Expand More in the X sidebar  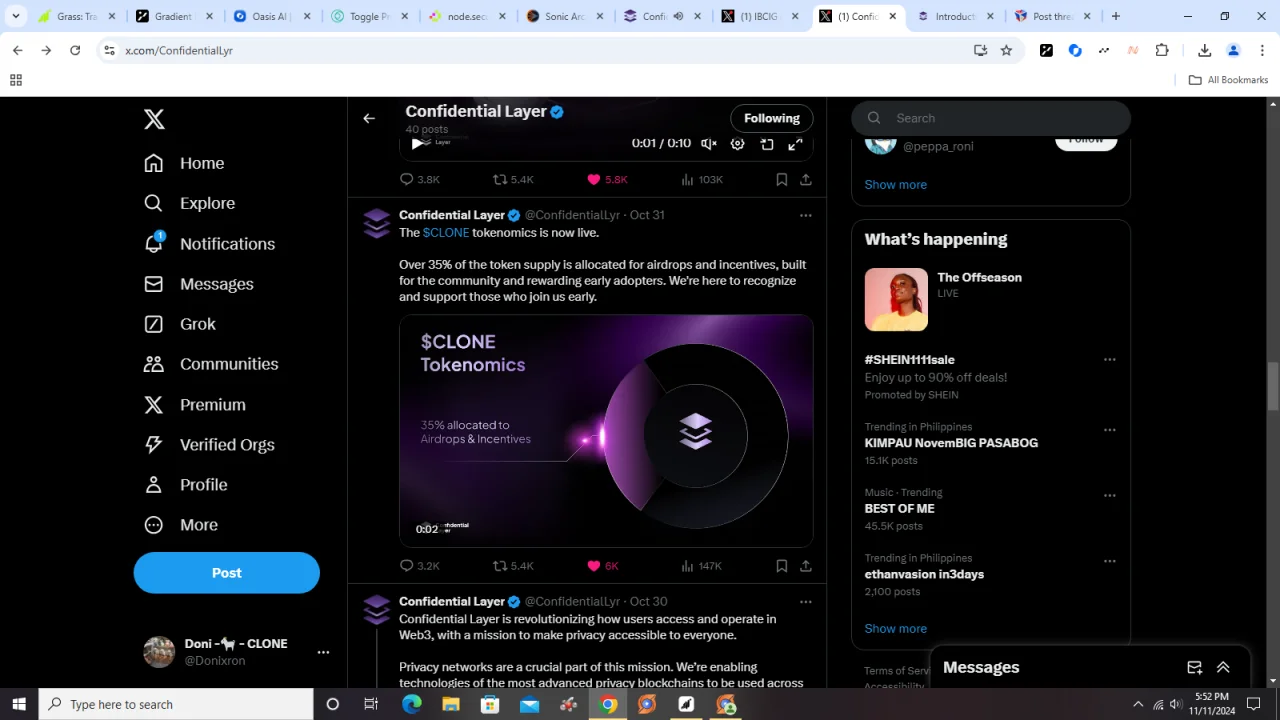pyautogui.click(x=181, y=525)
